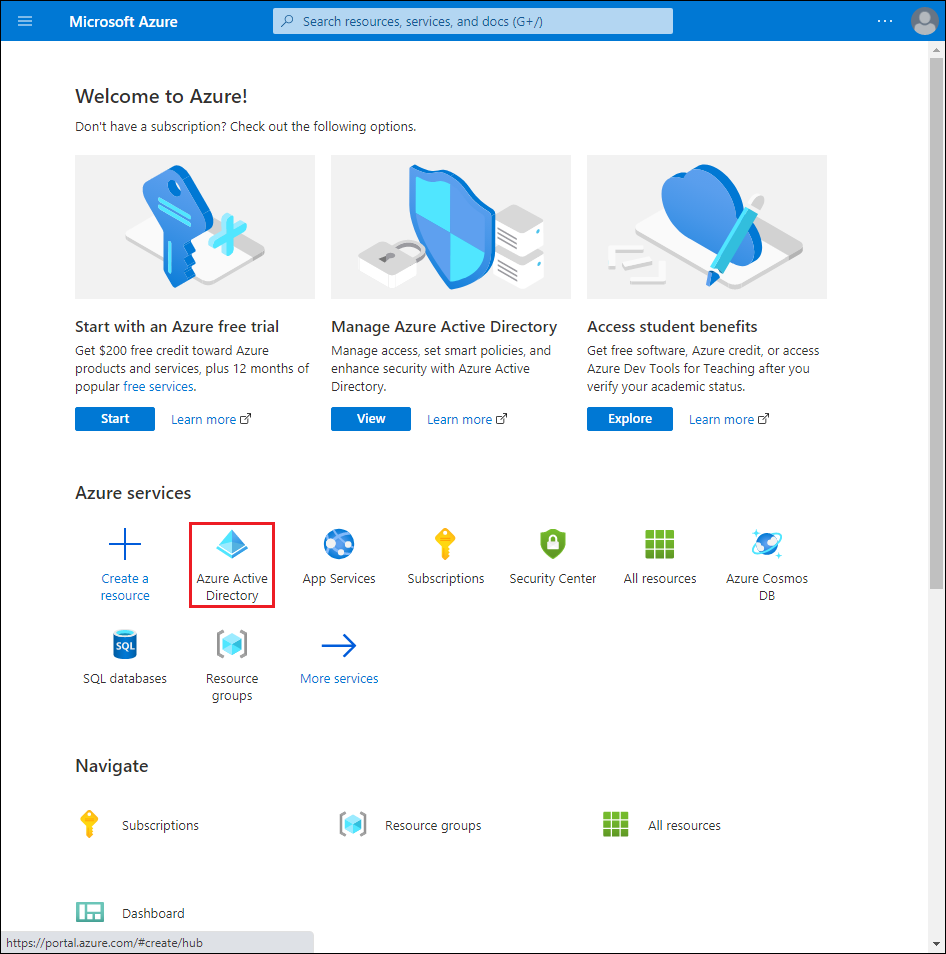Open the Dashboard under Navigate
This screenshot has width=946, height=954.
point(152,912)
